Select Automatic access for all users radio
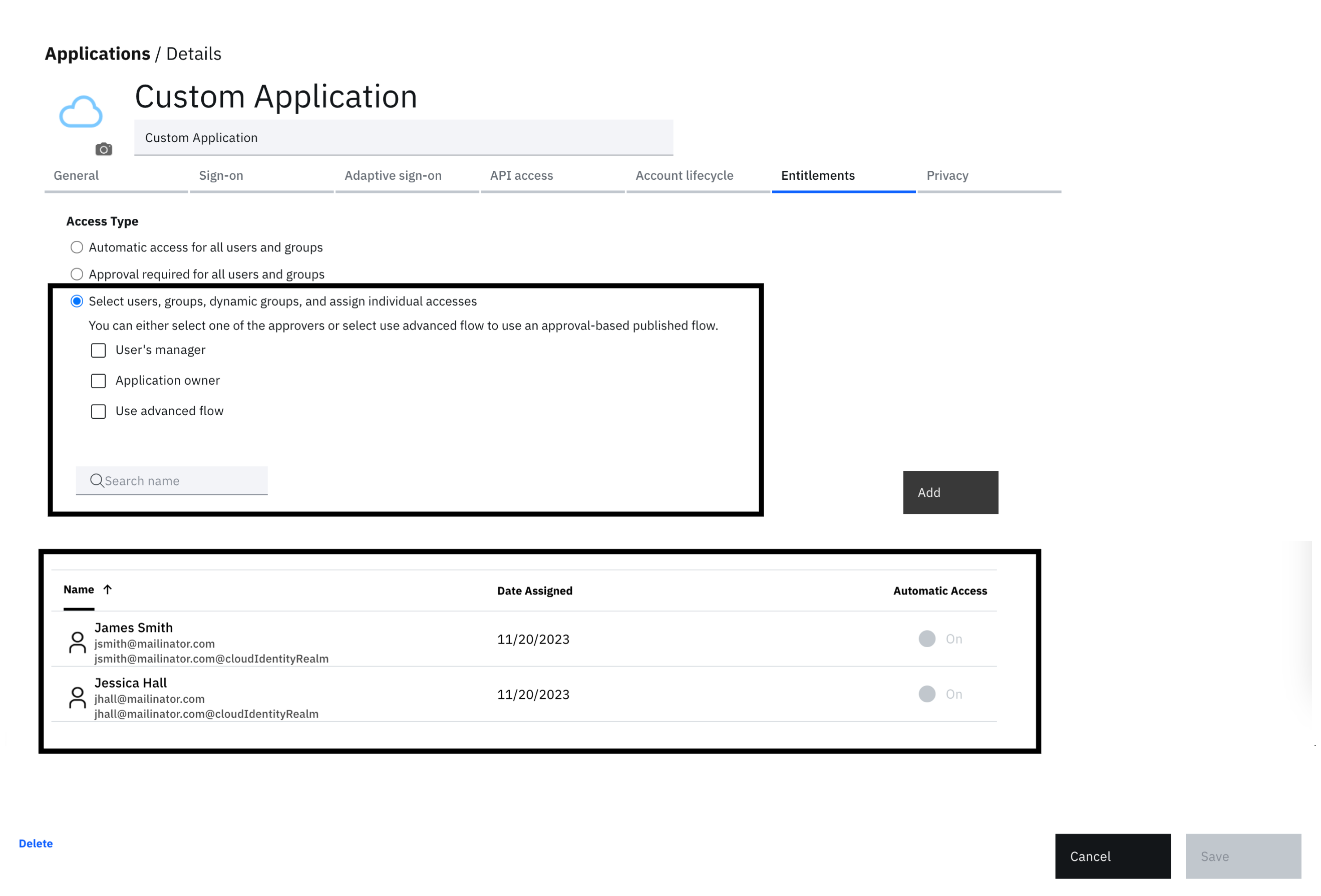The width and height of the screenshot is (1321, 896). [77, 247]
